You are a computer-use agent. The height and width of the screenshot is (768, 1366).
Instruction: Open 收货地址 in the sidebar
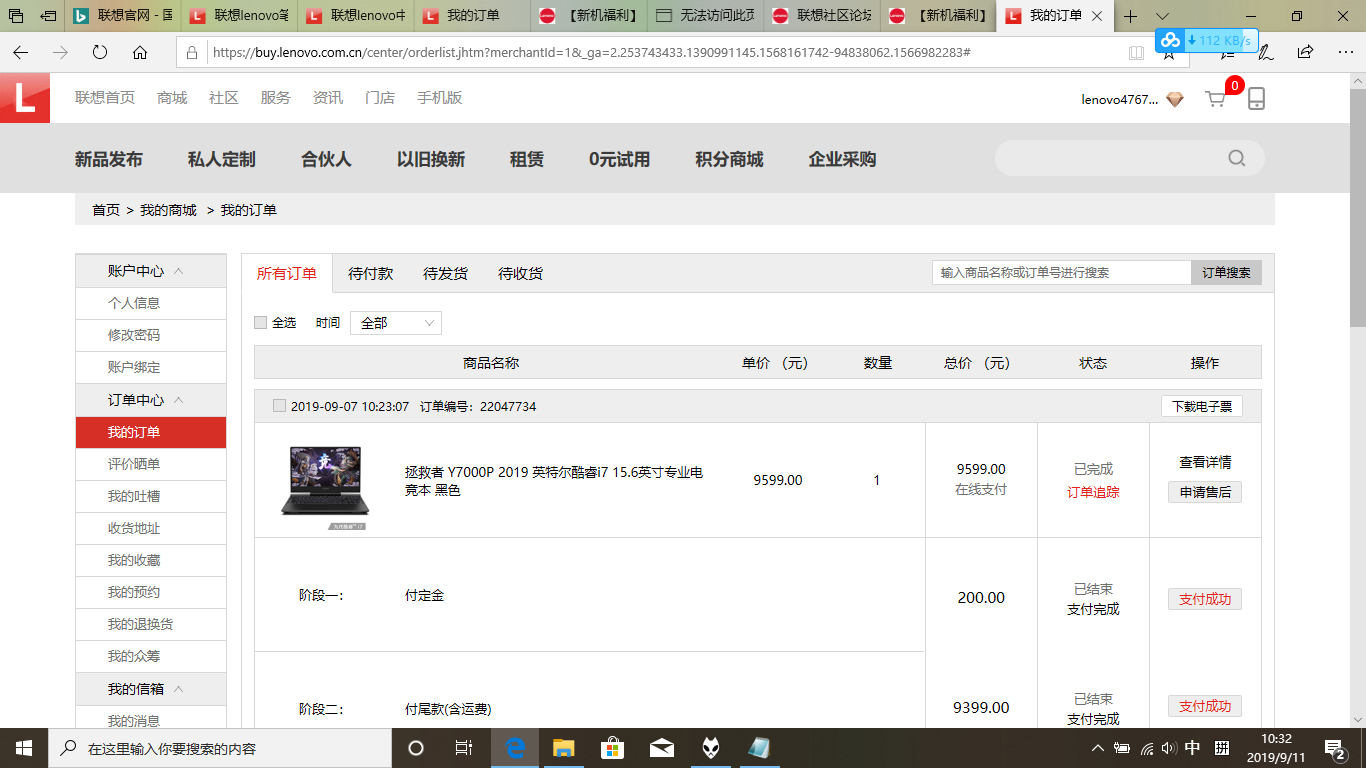134,528
